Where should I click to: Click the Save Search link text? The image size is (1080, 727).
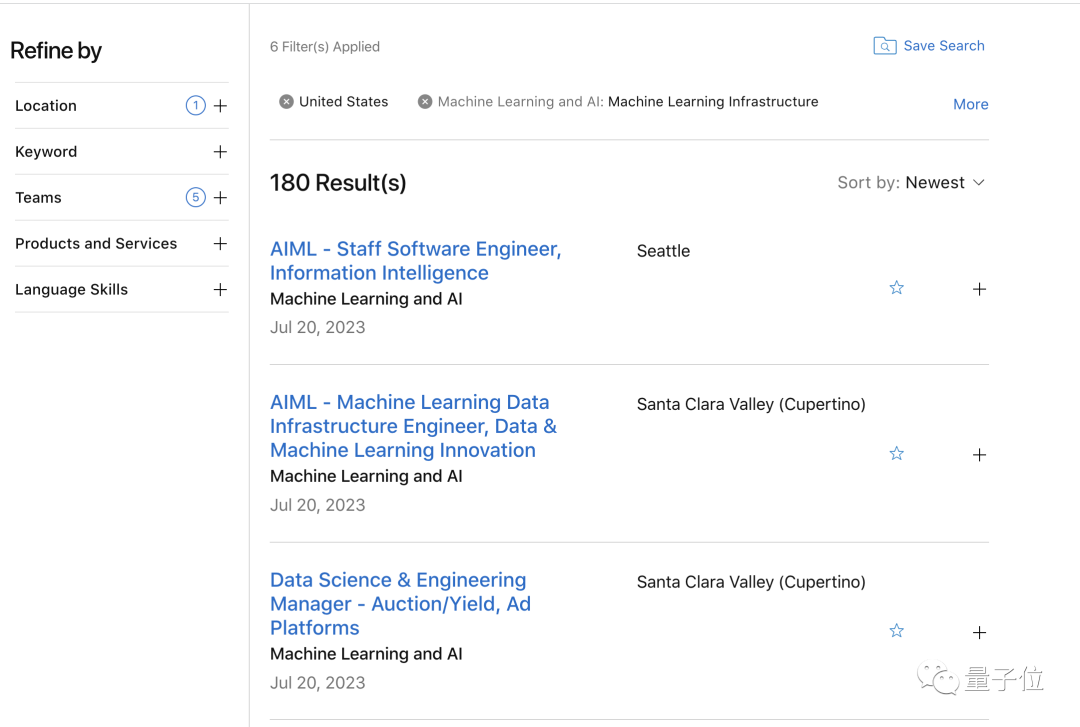tap(943, 46)
